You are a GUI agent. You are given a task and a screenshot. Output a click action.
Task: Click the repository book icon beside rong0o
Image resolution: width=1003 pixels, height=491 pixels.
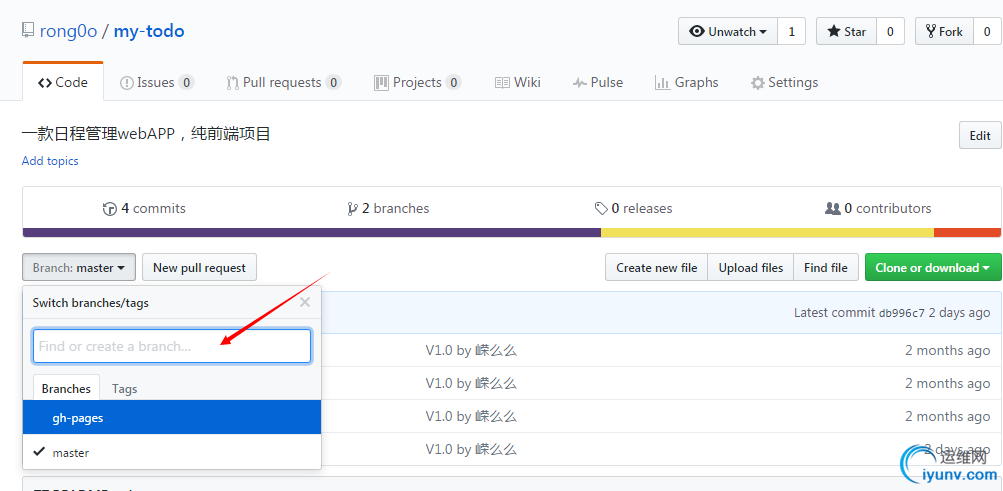[28, 31]
